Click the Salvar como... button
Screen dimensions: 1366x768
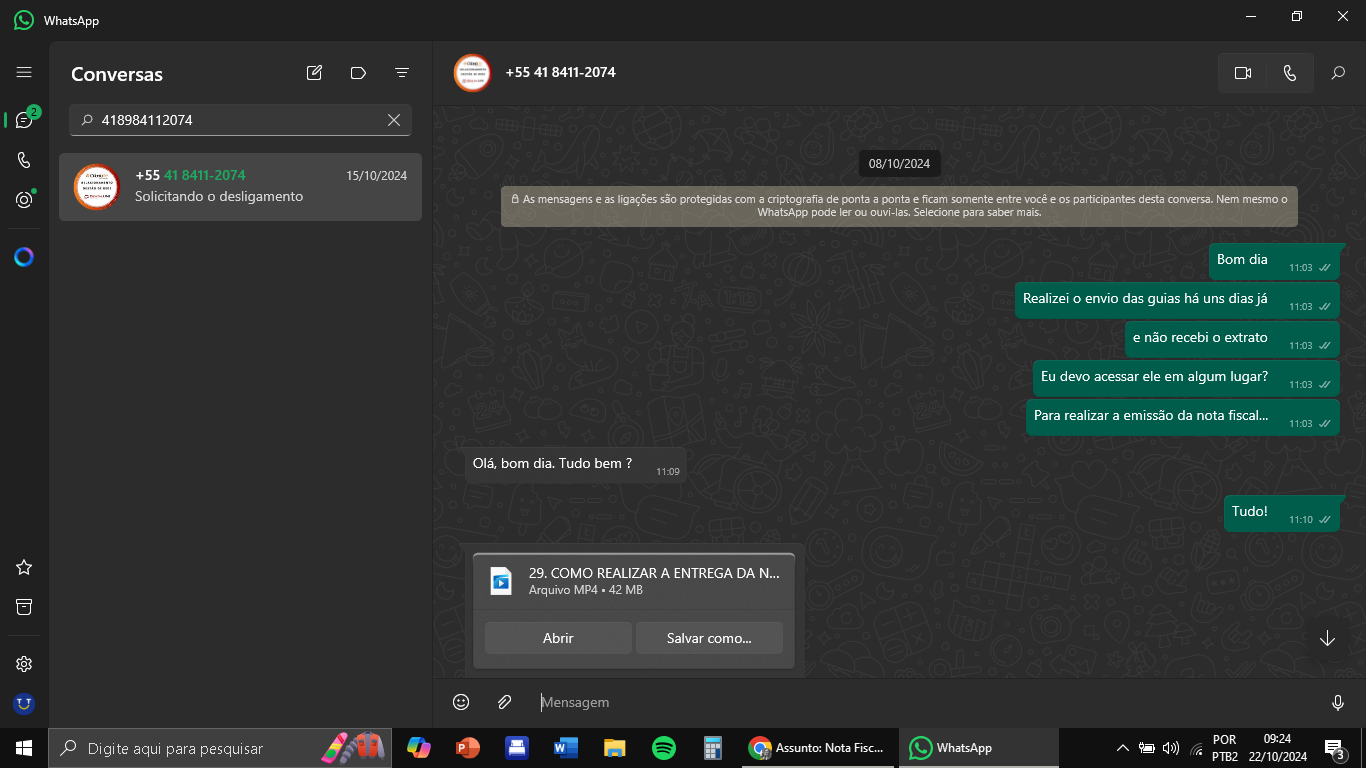click(x=709, y=638)
